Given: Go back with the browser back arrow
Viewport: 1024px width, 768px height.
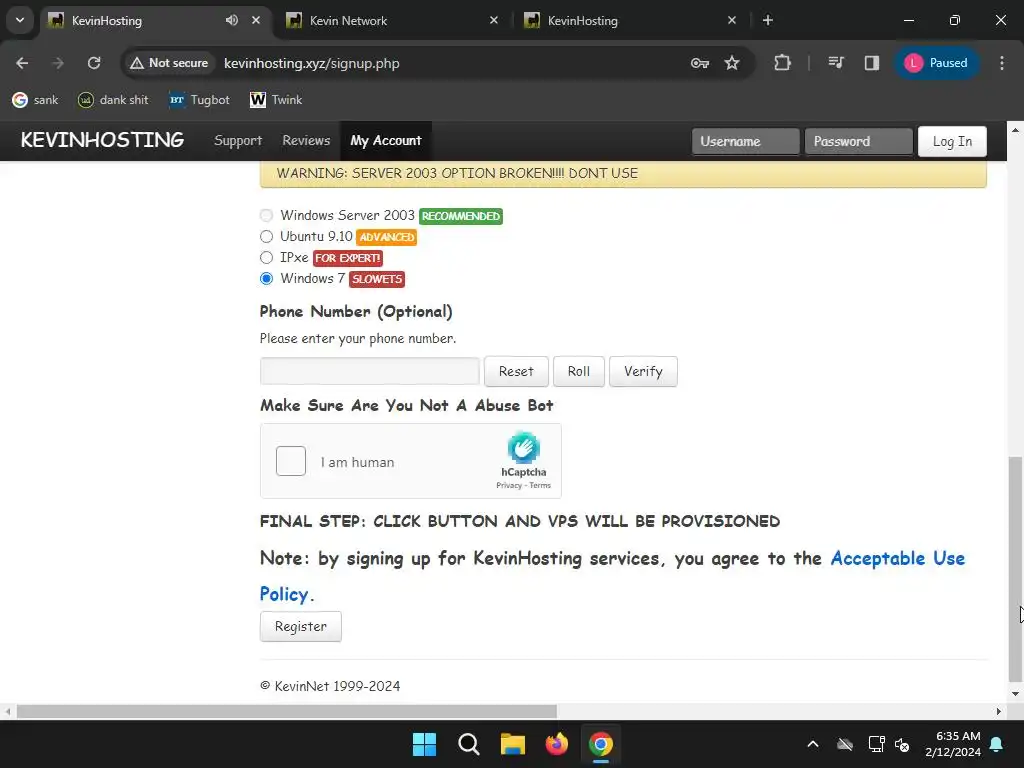Looking at the screenshot, I should coord(22,63).
